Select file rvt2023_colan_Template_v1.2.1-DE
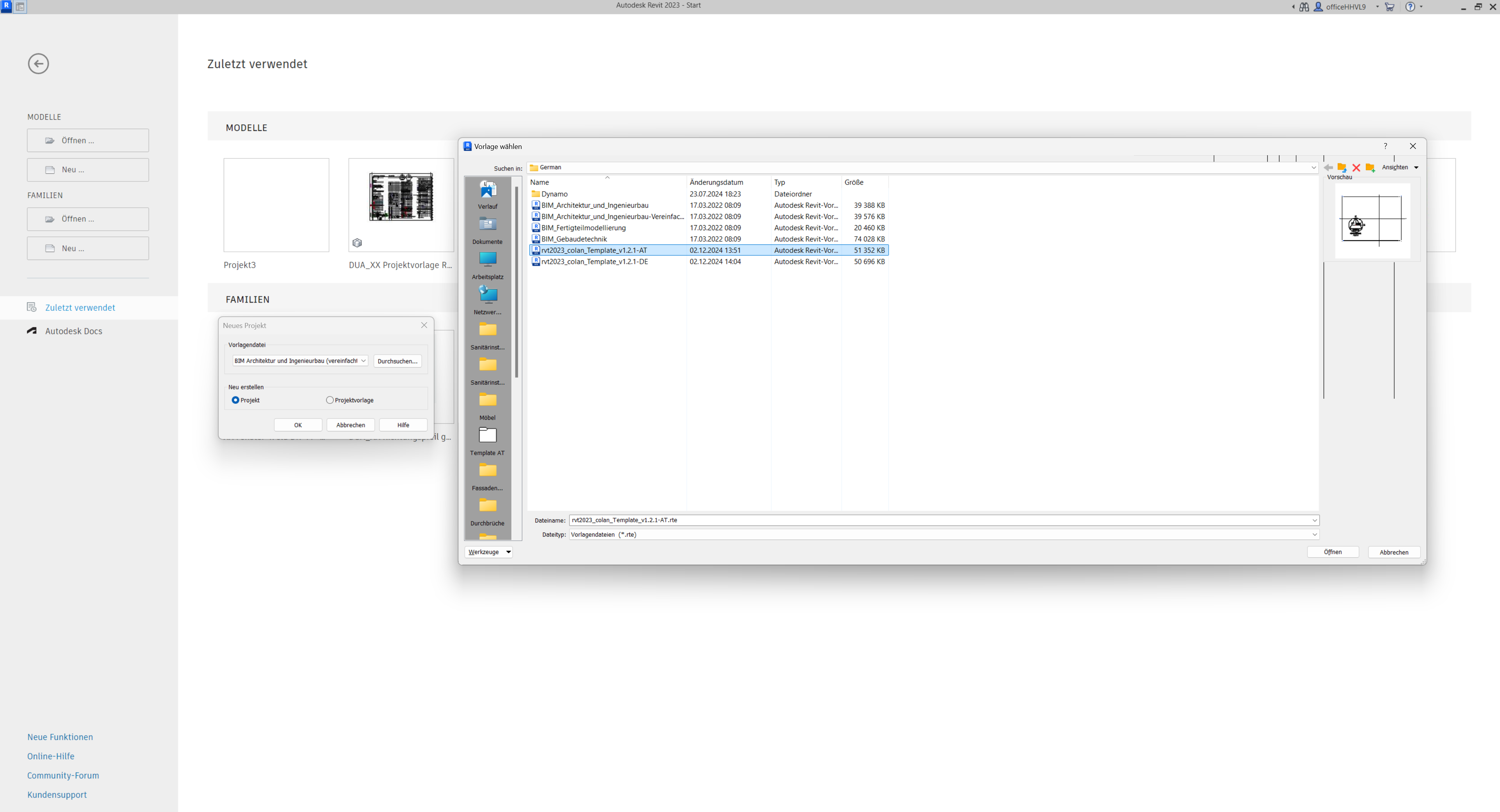 pos(709,262)
